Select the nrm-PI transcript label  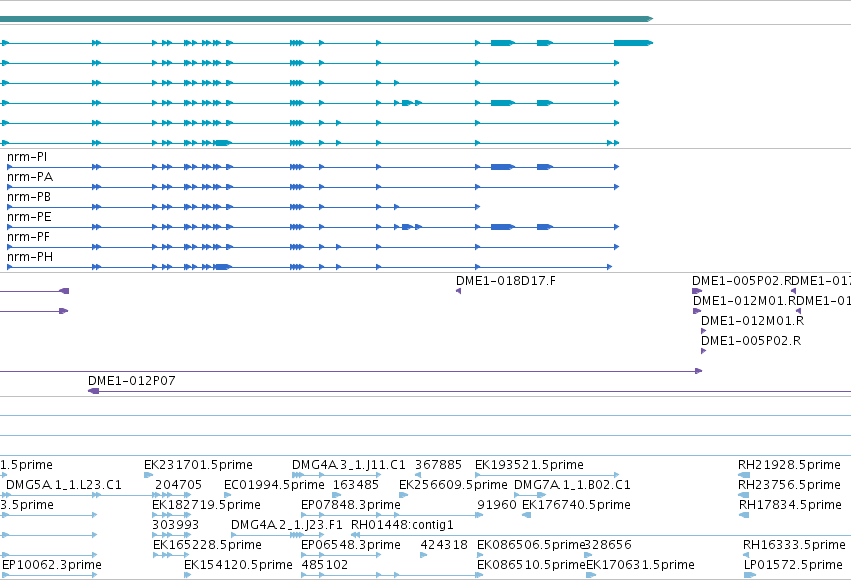27,157
